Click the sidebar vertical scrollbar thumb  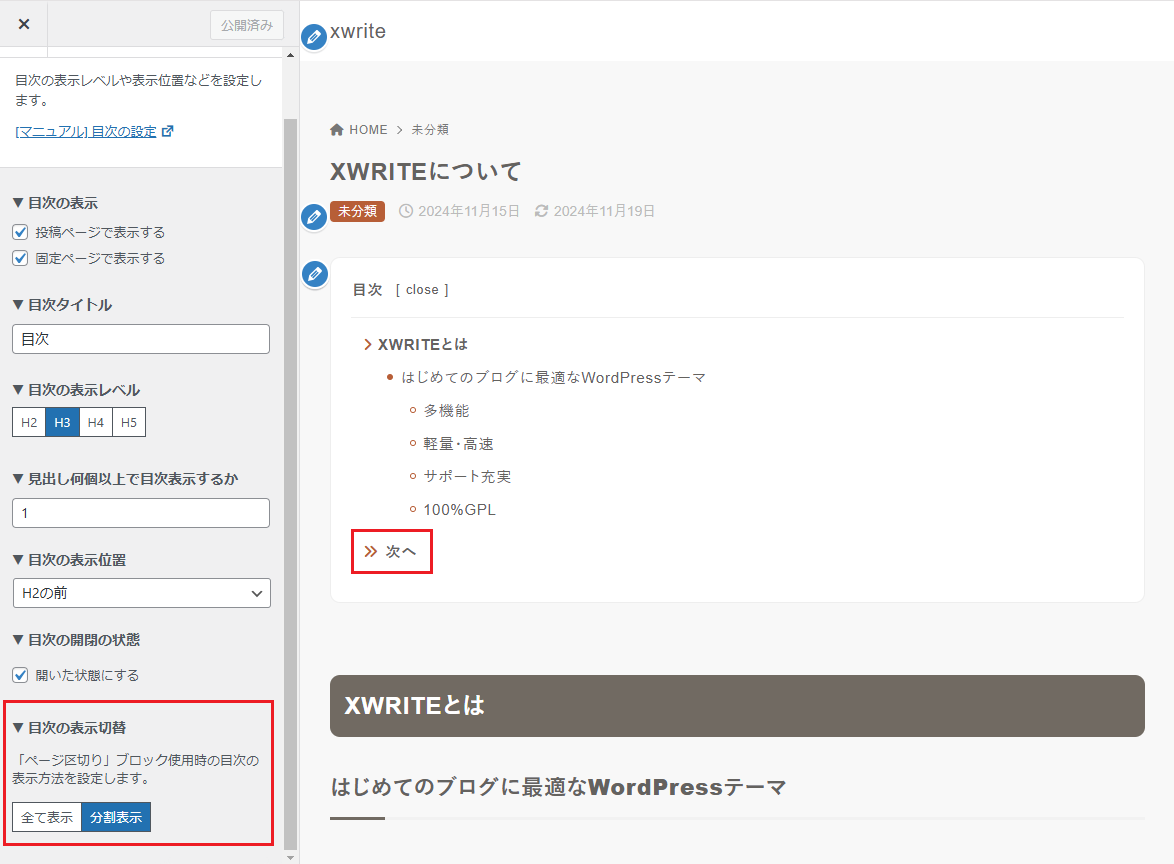(291, 482)
